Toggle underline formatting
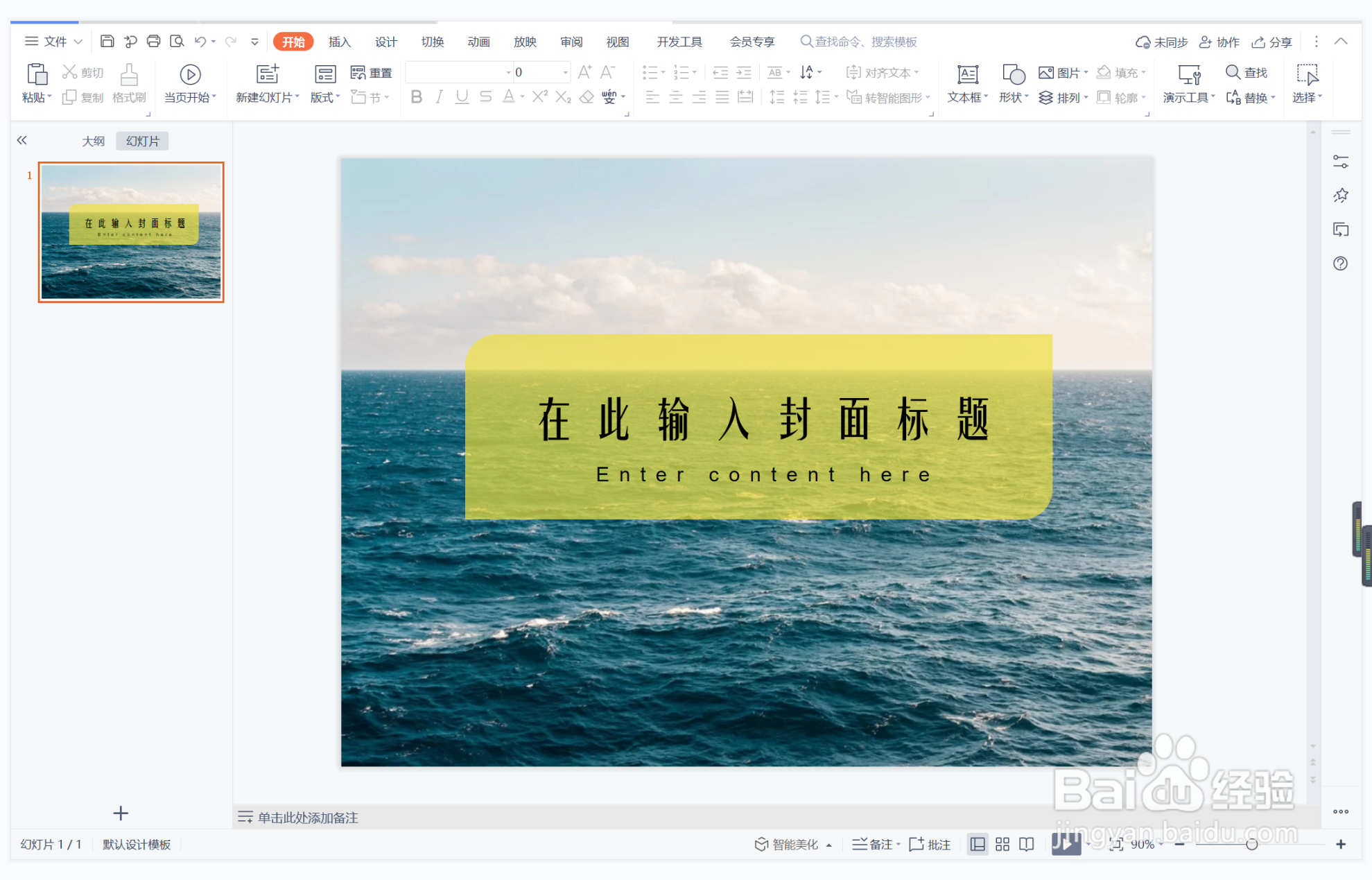1372x880 pixels. (461, 97)
